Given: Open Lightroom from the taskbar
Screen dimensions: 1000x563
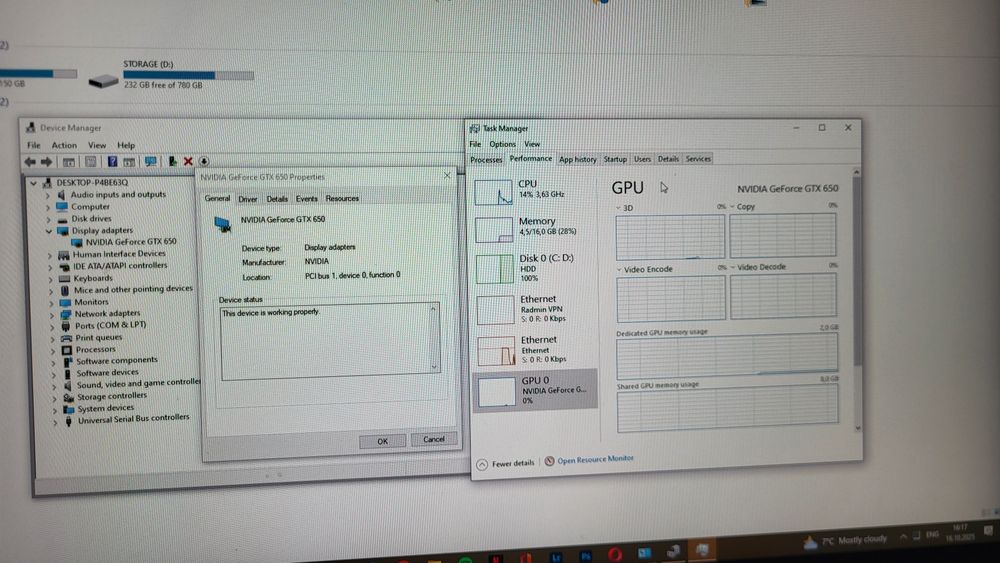Looking at the screenshot, I should pos(556,557).
